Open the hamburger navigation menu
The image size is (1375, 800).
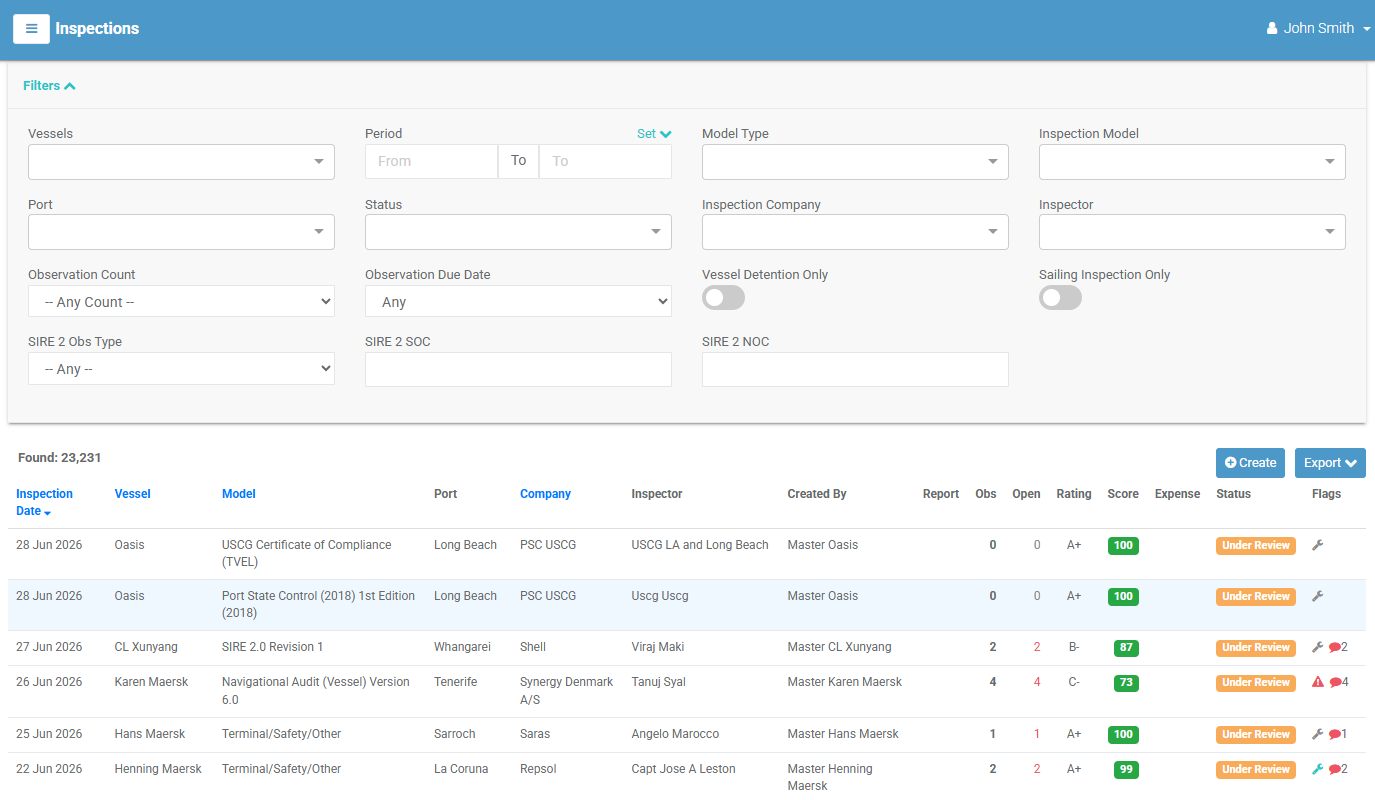(31, 28)
